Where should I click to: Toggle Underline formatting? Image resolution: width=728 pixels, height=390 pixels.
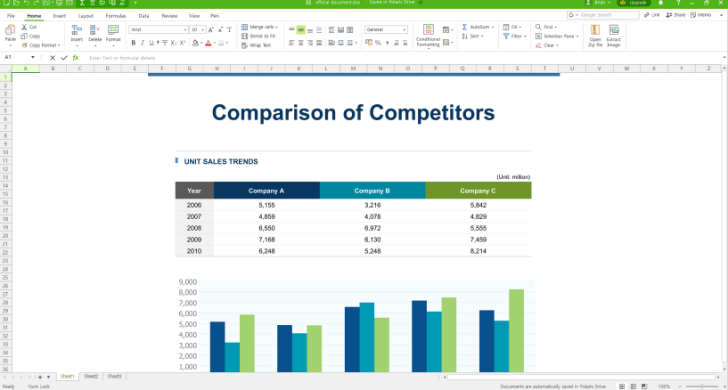151,43
